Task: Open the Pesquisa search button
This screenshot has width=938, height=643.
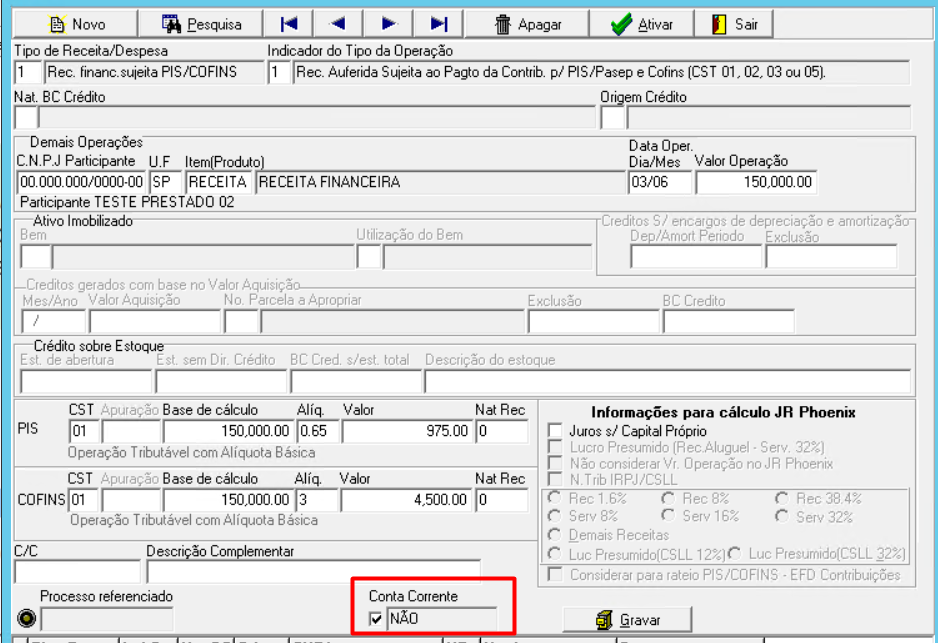Action: [x=200, y=24]
